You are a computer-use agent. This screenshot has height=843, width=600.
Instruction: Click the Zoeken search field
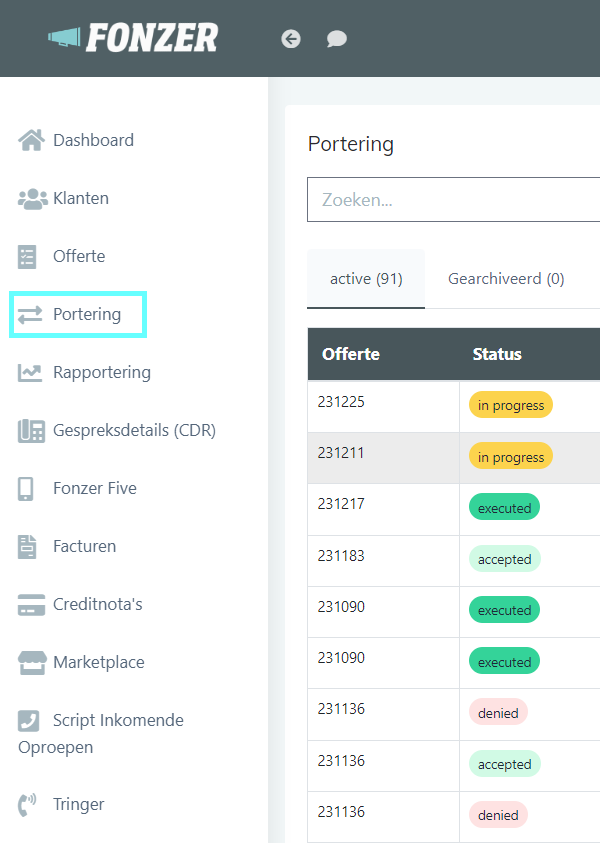point(453,199)
